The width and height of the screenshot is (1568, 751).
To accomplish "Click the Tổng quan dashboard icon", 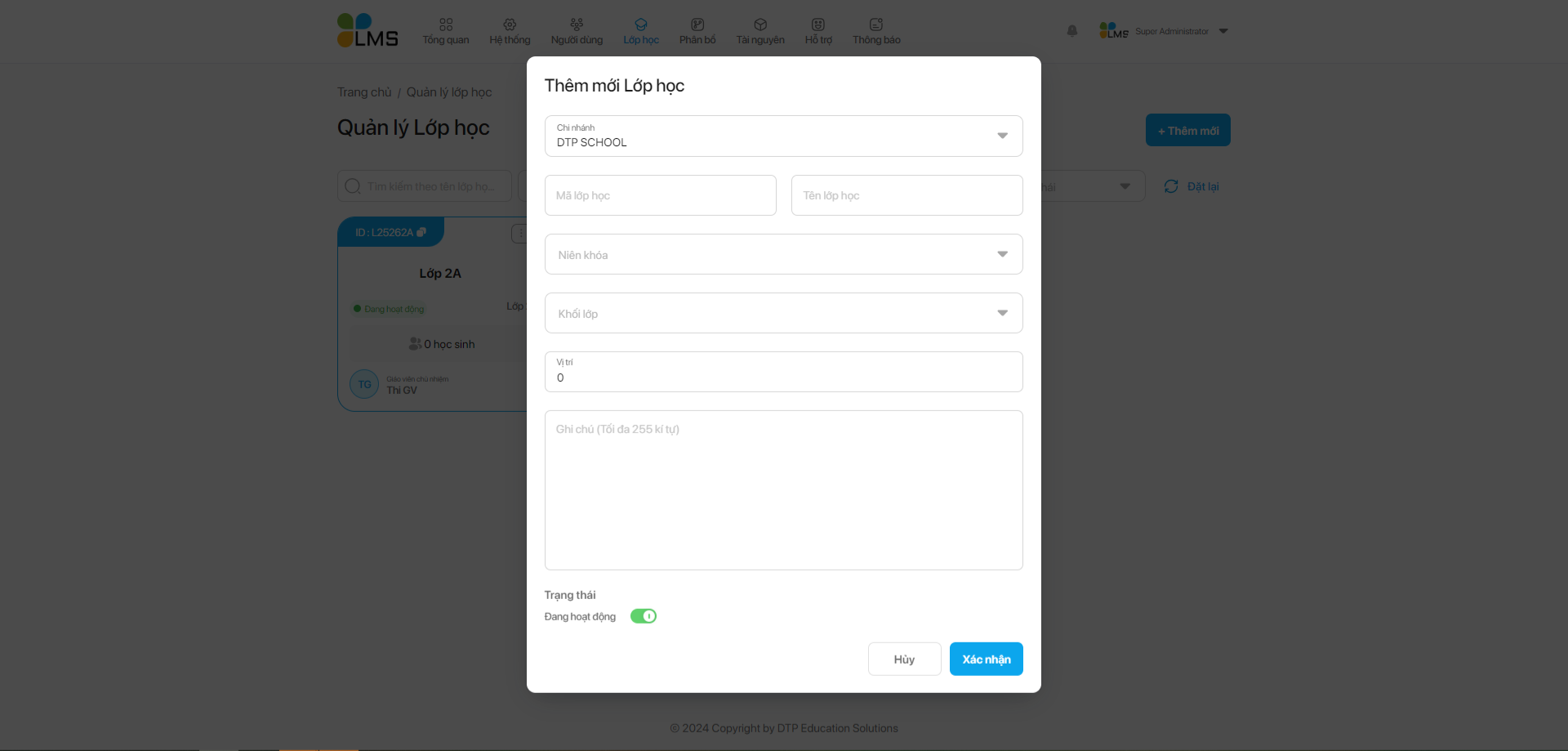I will [x=446, y=25].
